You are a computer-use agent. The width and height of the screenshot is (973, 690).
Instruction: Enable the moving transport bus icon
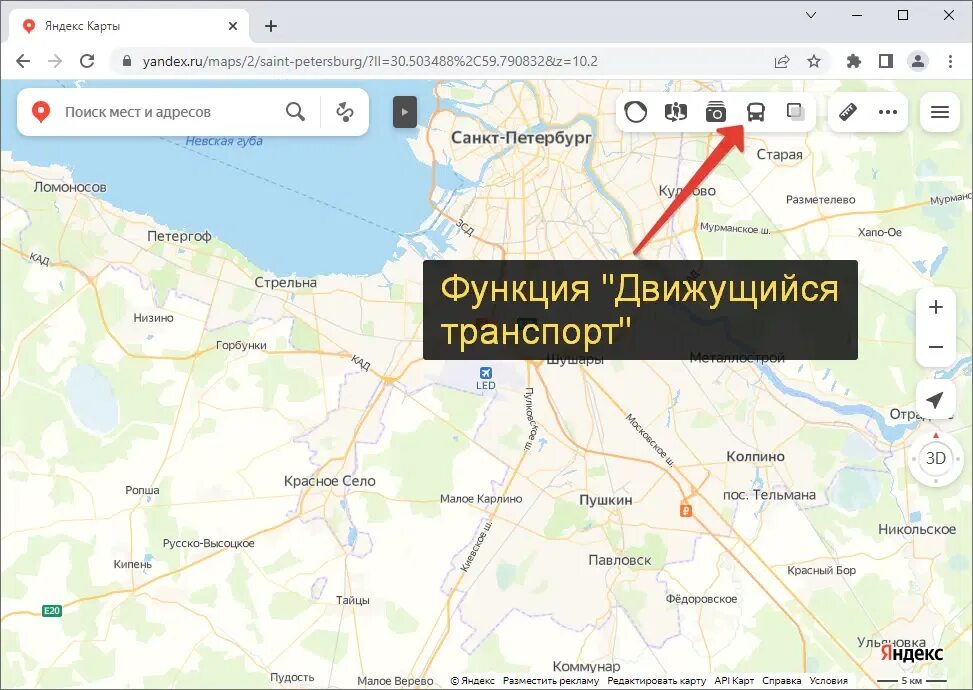pos(755,111)
